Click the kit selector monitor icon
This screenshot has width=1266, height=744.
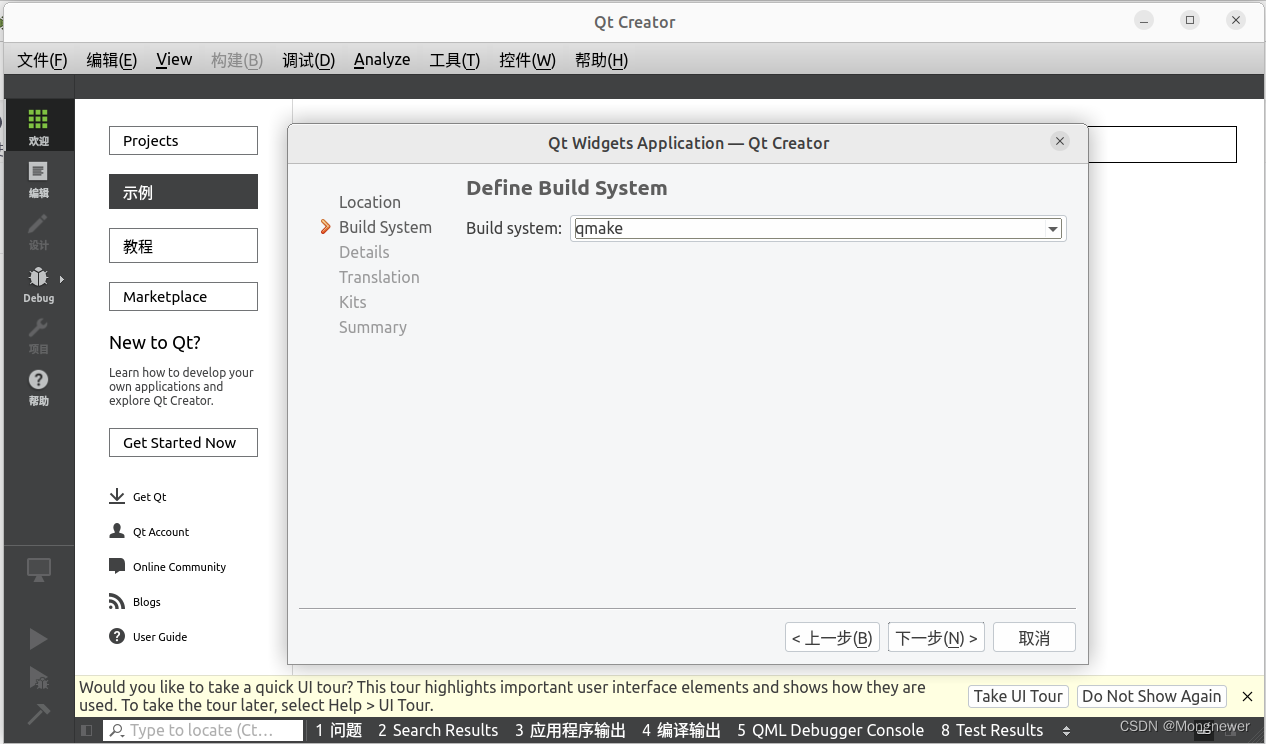click(x=39, y=568)
